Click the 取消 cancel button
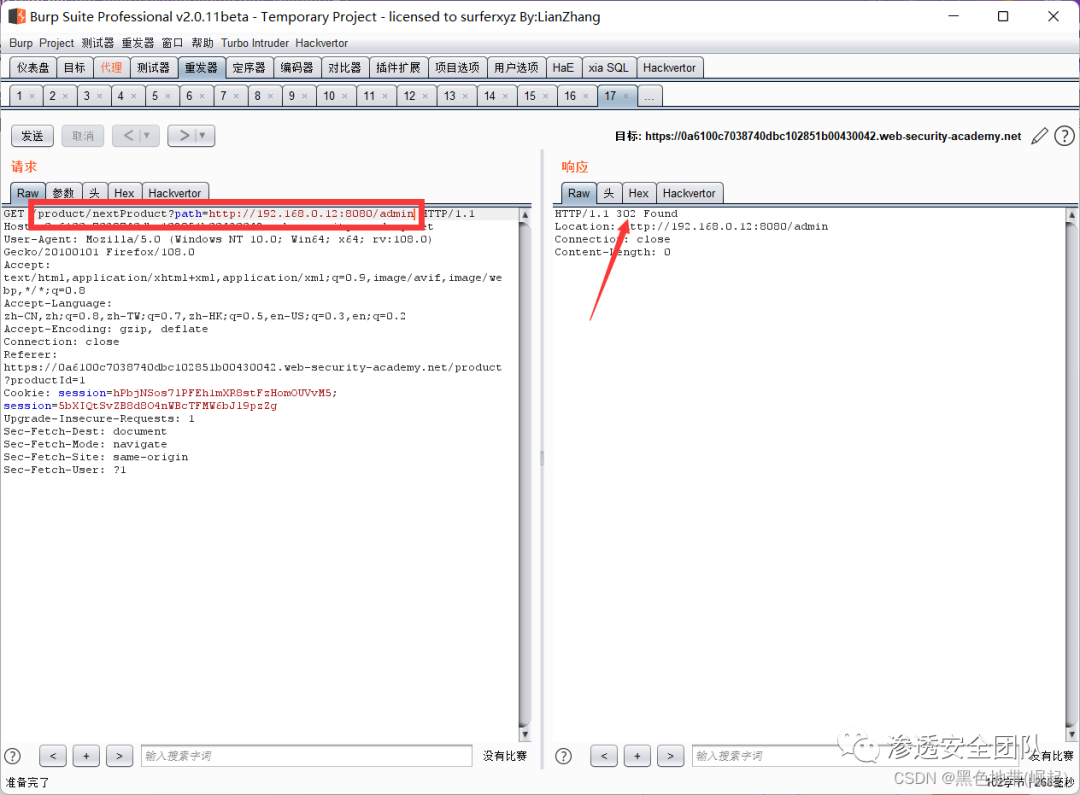Viewport: 1080px width, 795px height. click(83, 136)
